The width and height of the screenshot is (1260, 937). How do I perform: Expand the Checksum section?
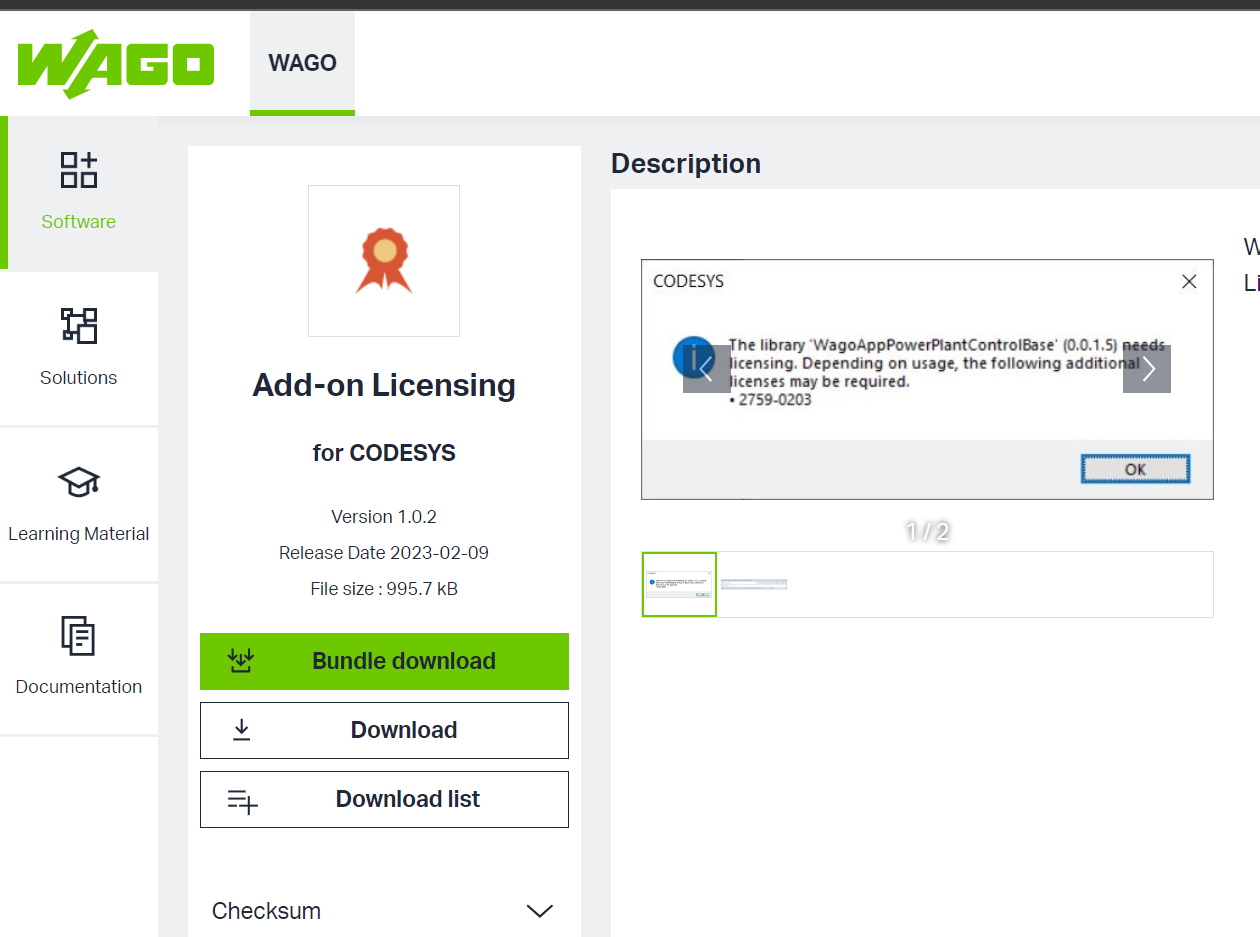pyautogui.click(x=383, y=911)
